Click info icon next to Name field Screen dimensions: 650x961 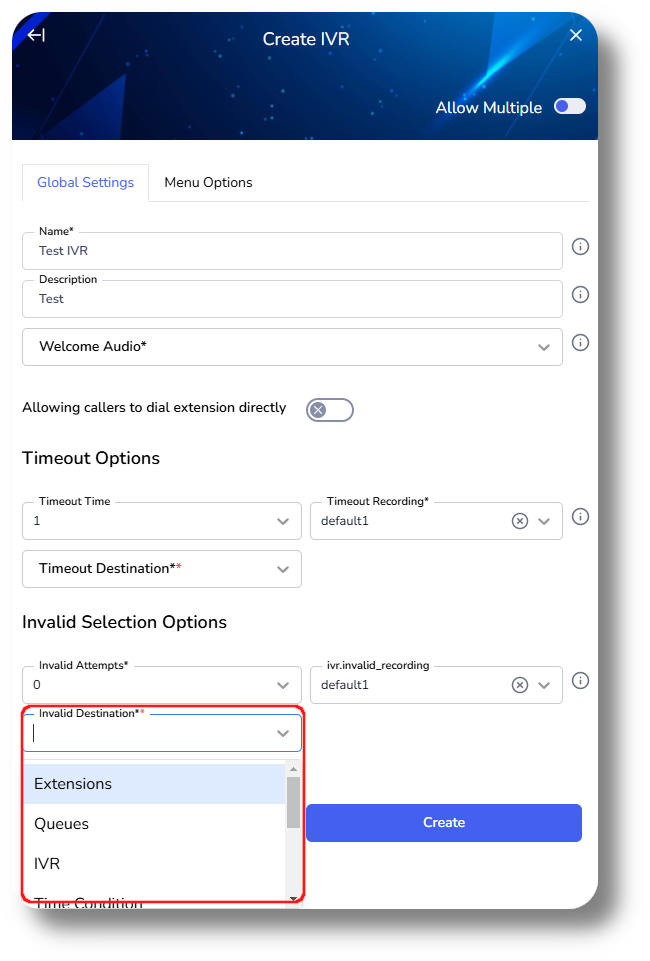[x=580, y=246]
